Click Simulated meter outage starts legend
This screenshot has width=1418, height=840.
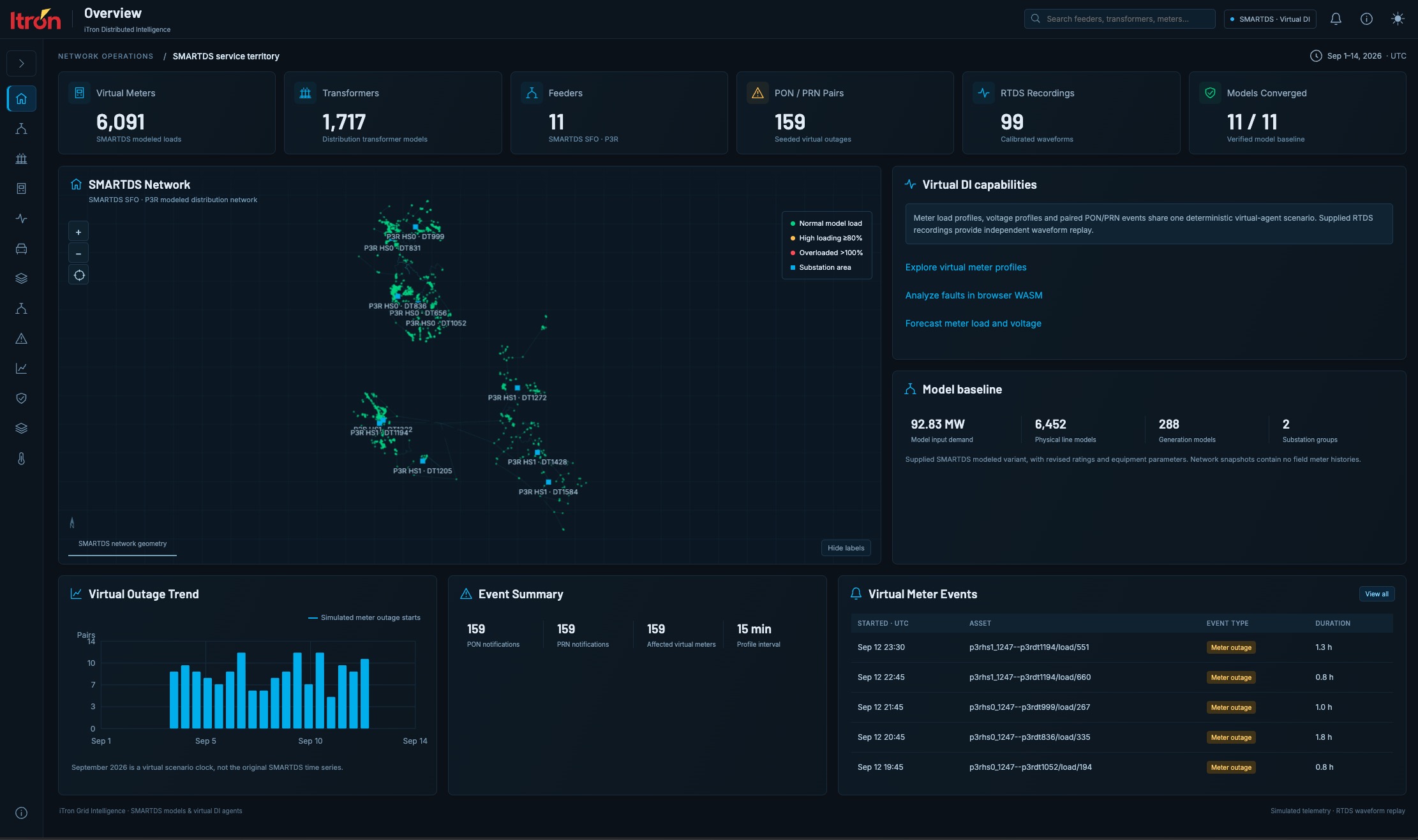tap(364, 617)
